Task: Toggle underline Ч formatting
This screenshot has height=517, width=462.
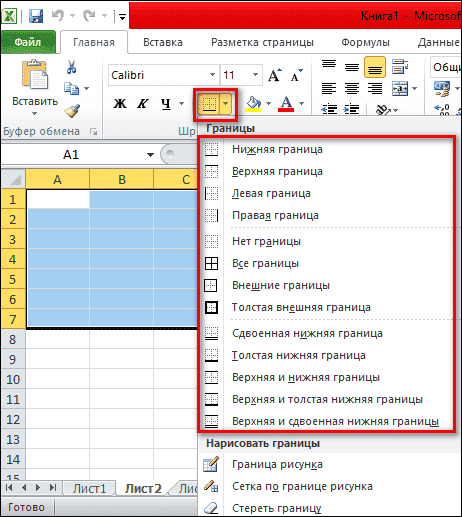Action: (x=166, y=104)
